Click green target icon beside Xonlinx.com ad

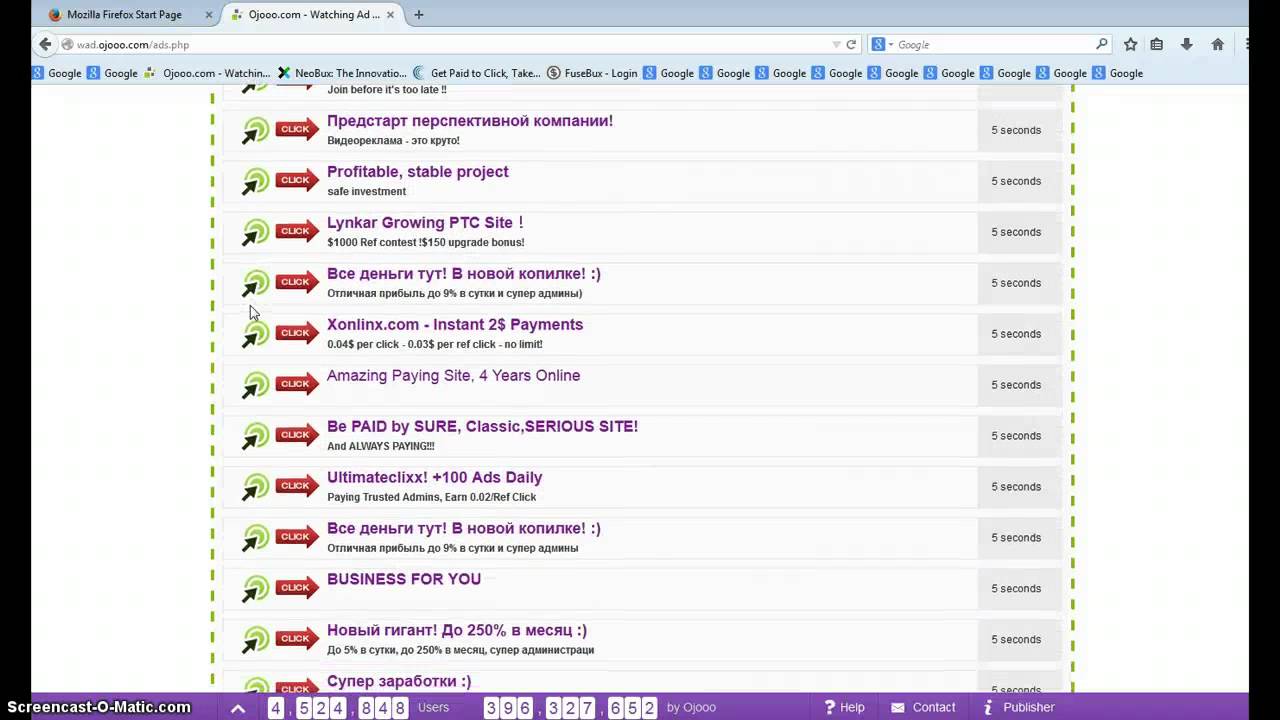click(255, 335)
